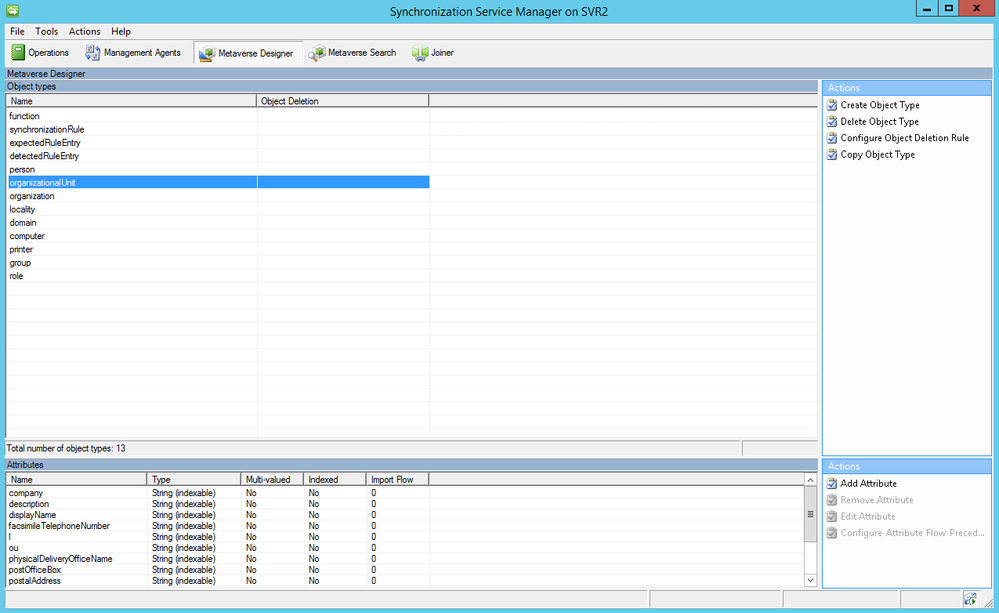The image size is (999, 613).
Task: Click Configure Object Deletion Rule action
Action: pyautogui.click(x=905, y=138)
